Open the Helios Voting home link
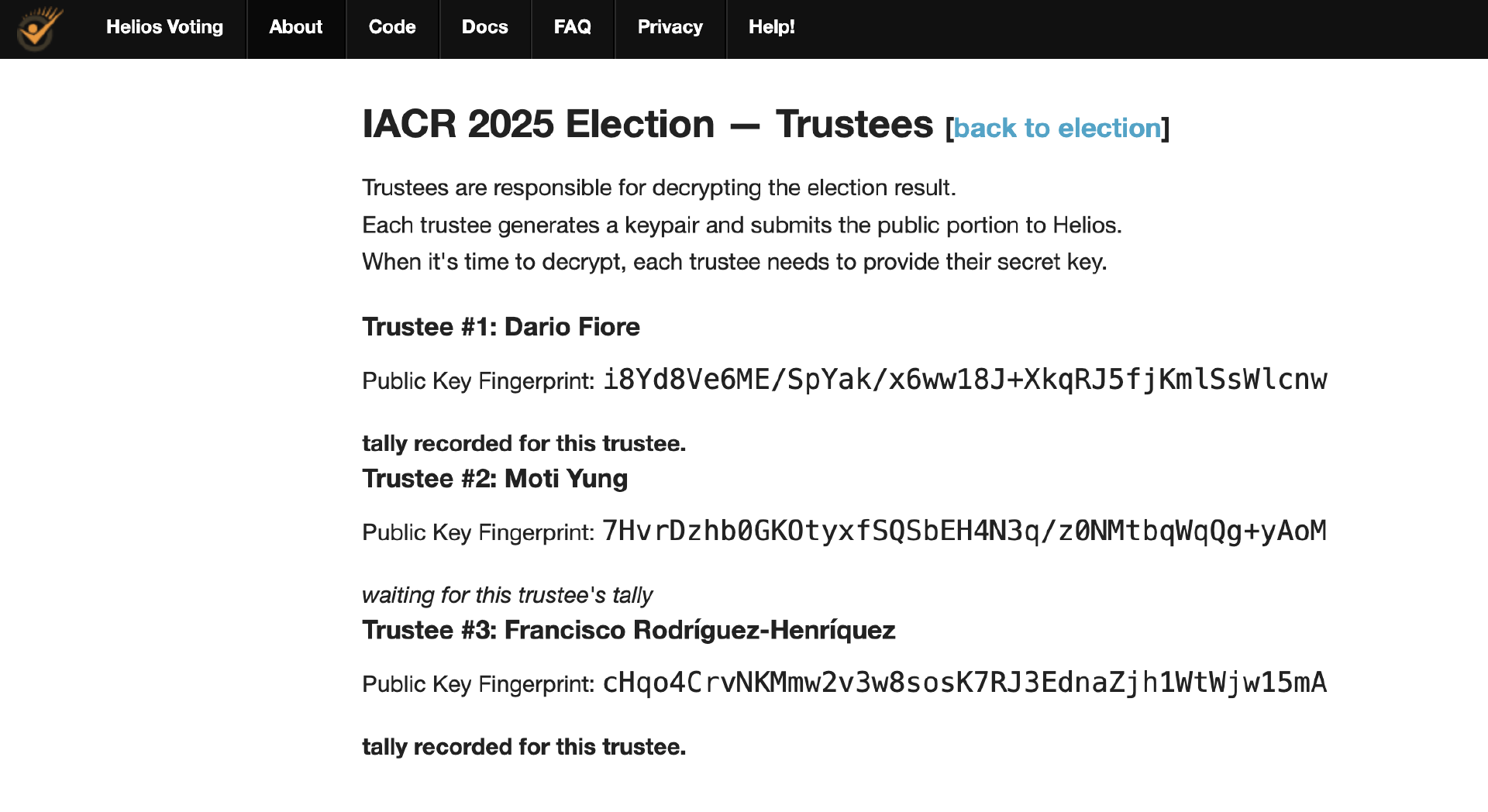Viewport: 1488px width, 812px height. 164,27
